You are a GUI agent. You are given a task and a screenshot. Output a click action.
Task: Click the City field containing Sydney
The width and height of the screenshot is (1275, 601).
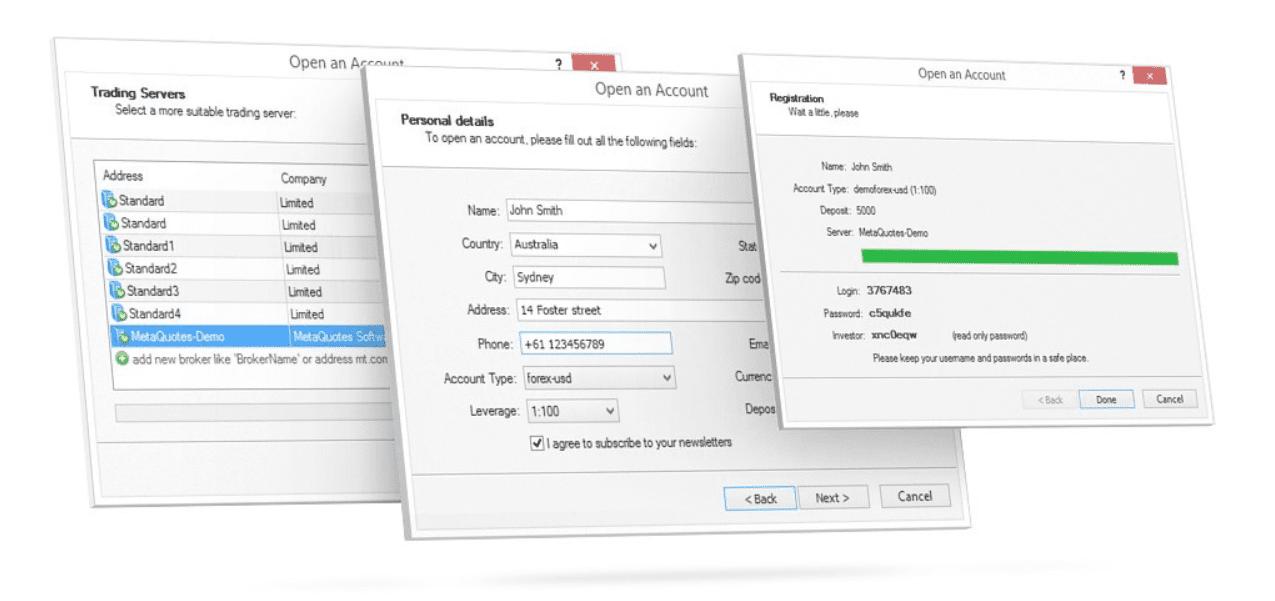pos(588,277)
